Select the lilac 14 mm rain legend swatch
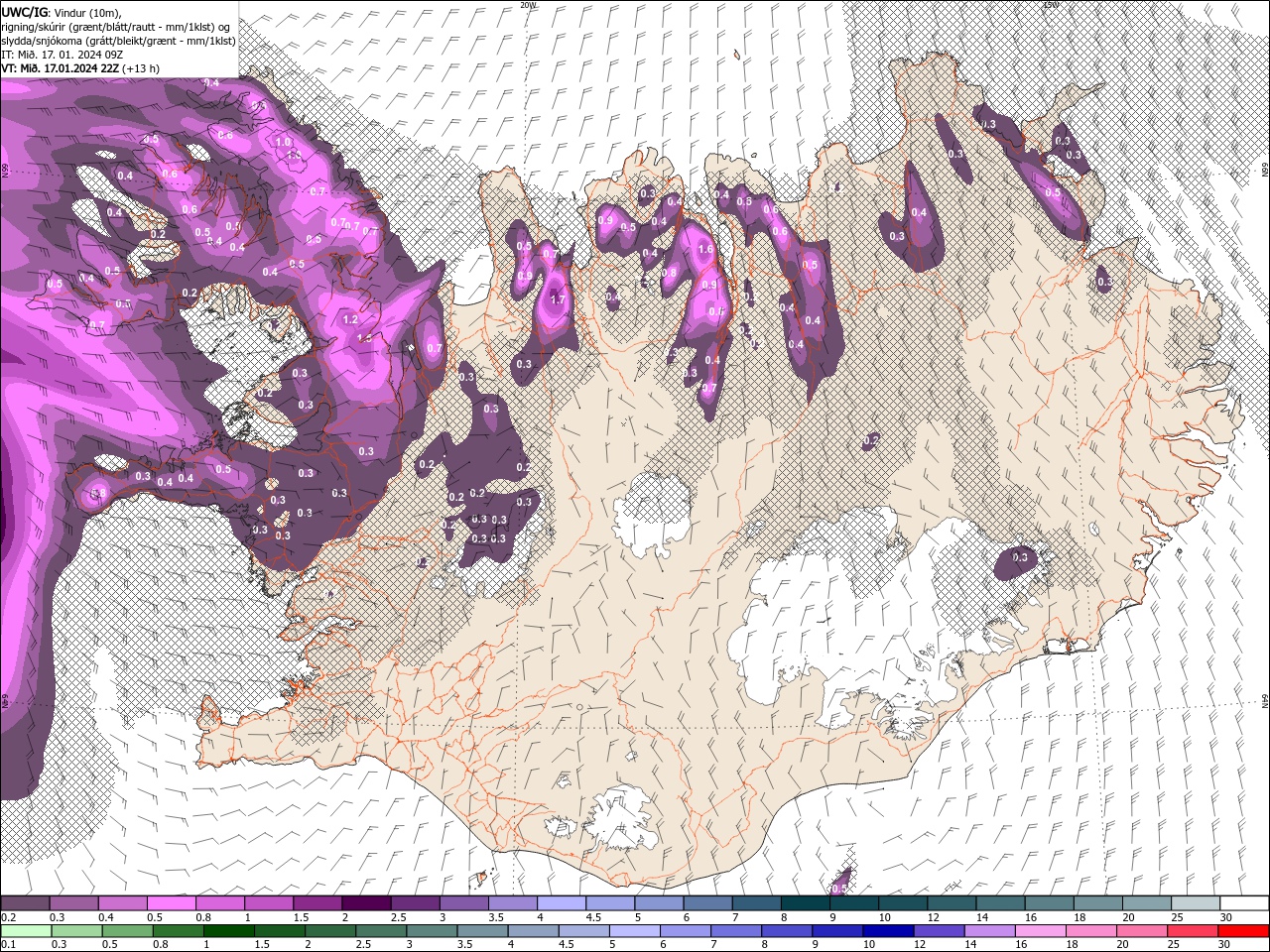The image size is (1270, 952). point(988,931)
